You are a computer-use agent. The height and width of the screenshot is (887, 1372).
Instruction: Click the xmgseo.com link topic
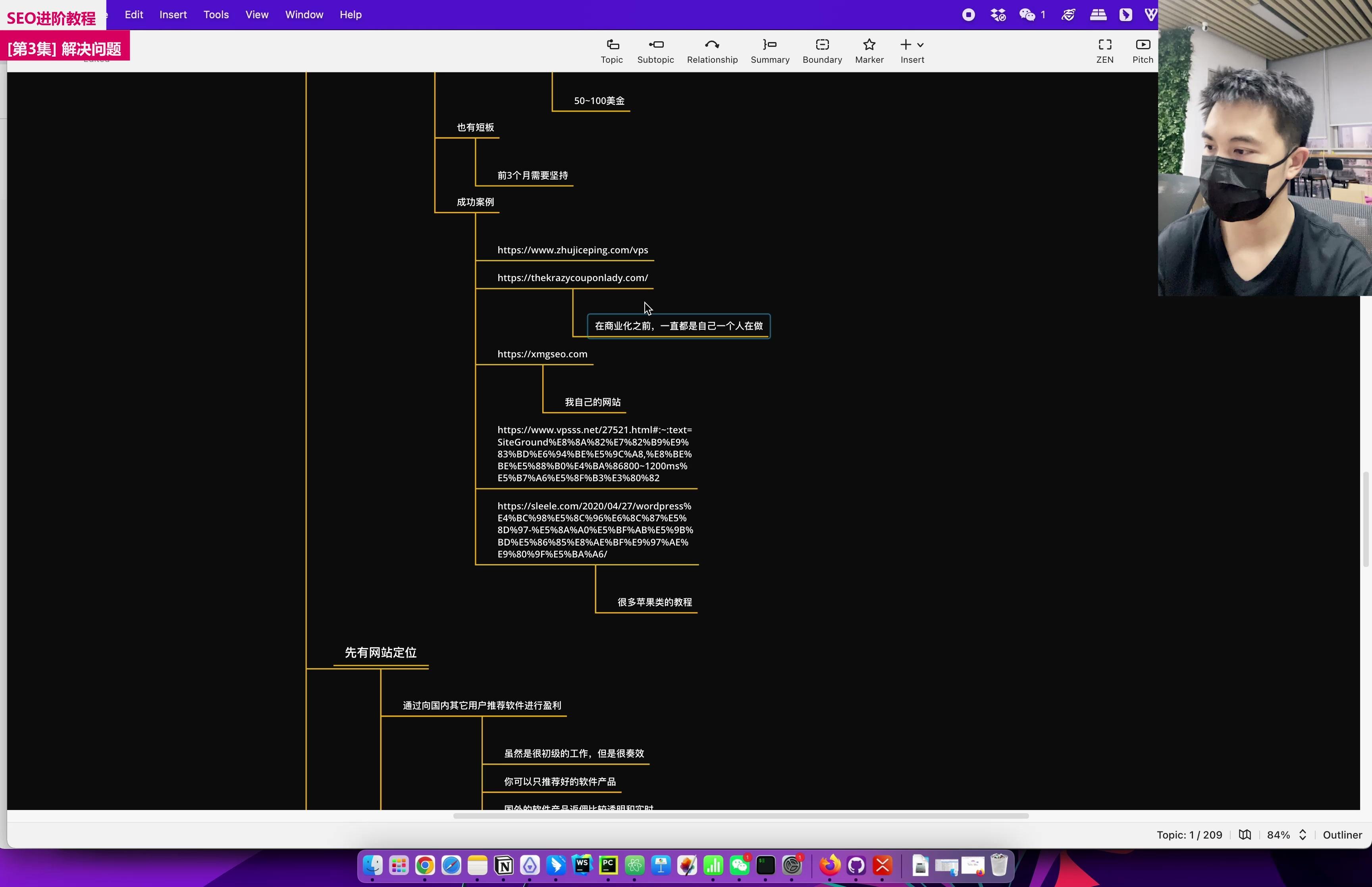(542, 354)
